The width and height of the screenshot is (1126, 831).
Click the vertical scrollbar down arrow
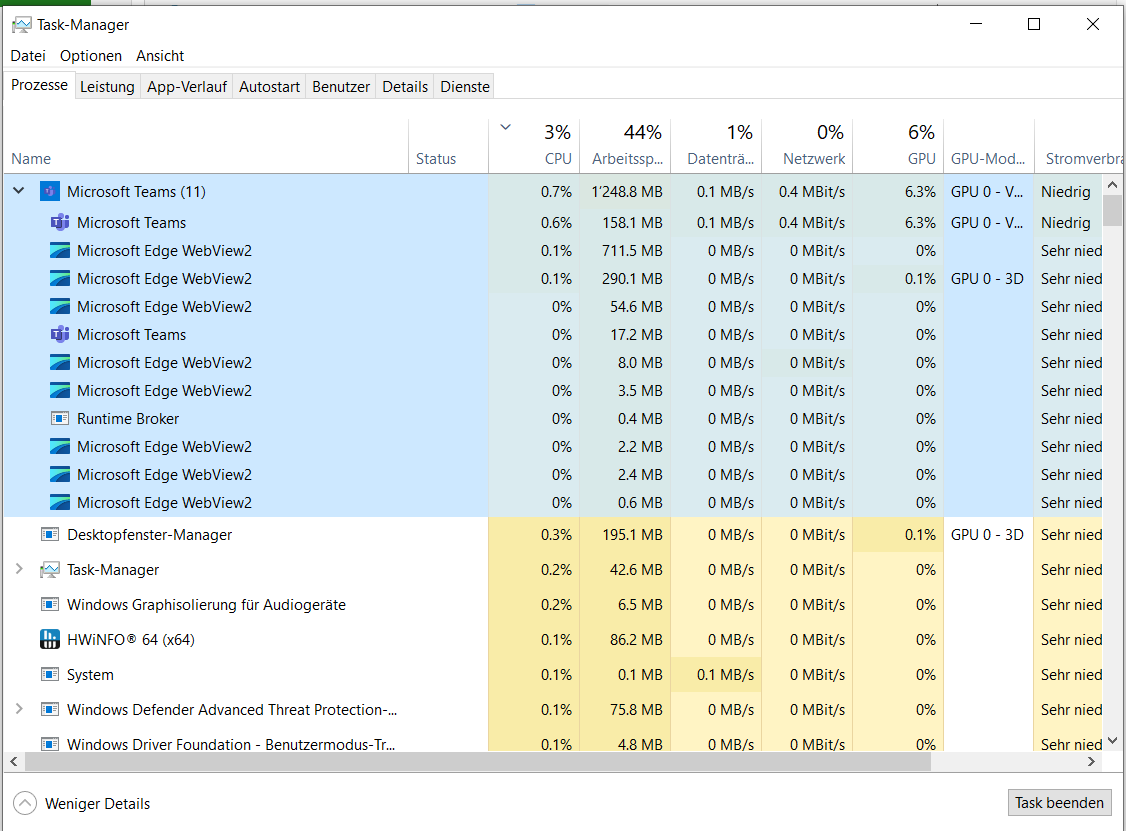(1112, 741)
